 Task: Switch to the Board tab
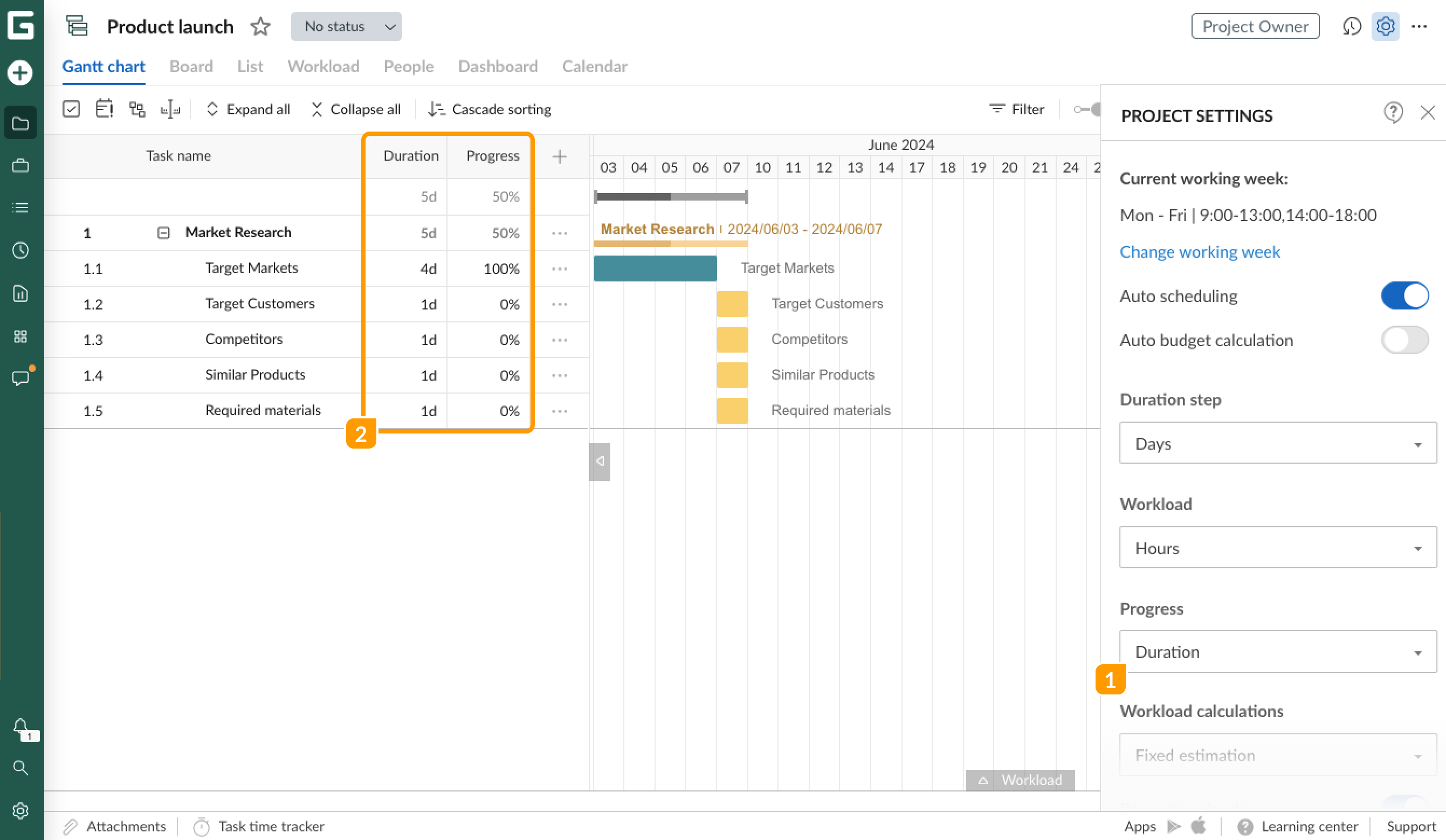pos(191,66)
